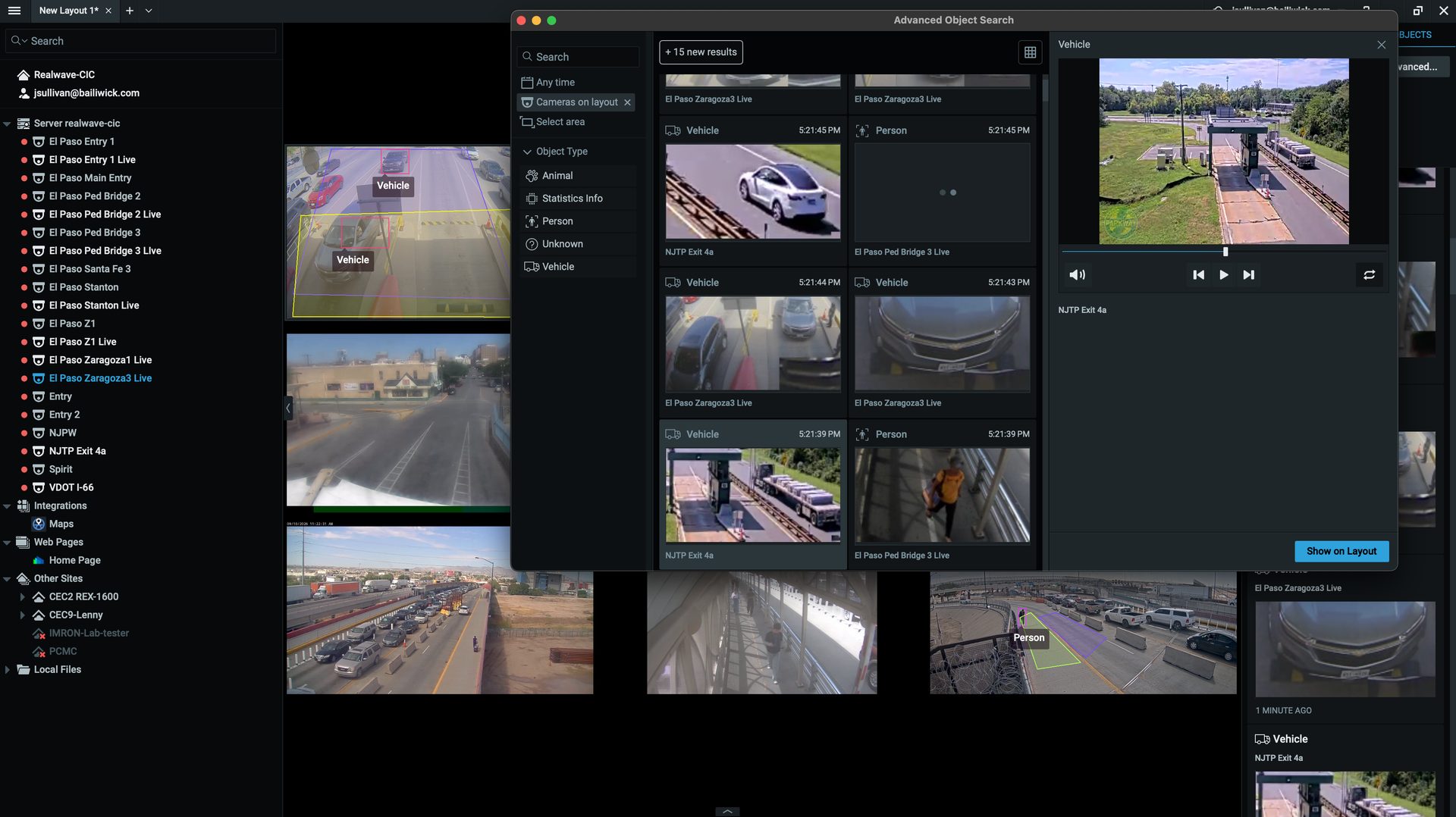Screen dimensions: 1456x817
Task: Filter results by Animal object type
Action: (577, 176)
